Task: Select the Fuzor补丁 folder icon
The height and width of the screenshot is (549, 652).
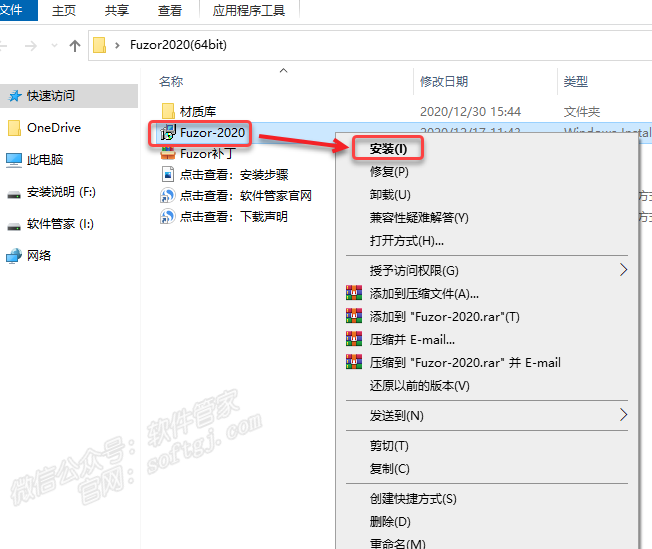Action: tap(168, 154)
